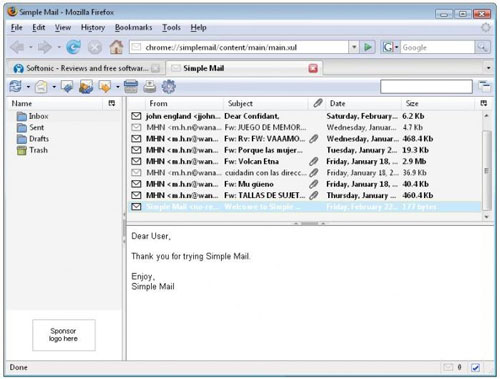Open the Tools menu

(171, 27)
